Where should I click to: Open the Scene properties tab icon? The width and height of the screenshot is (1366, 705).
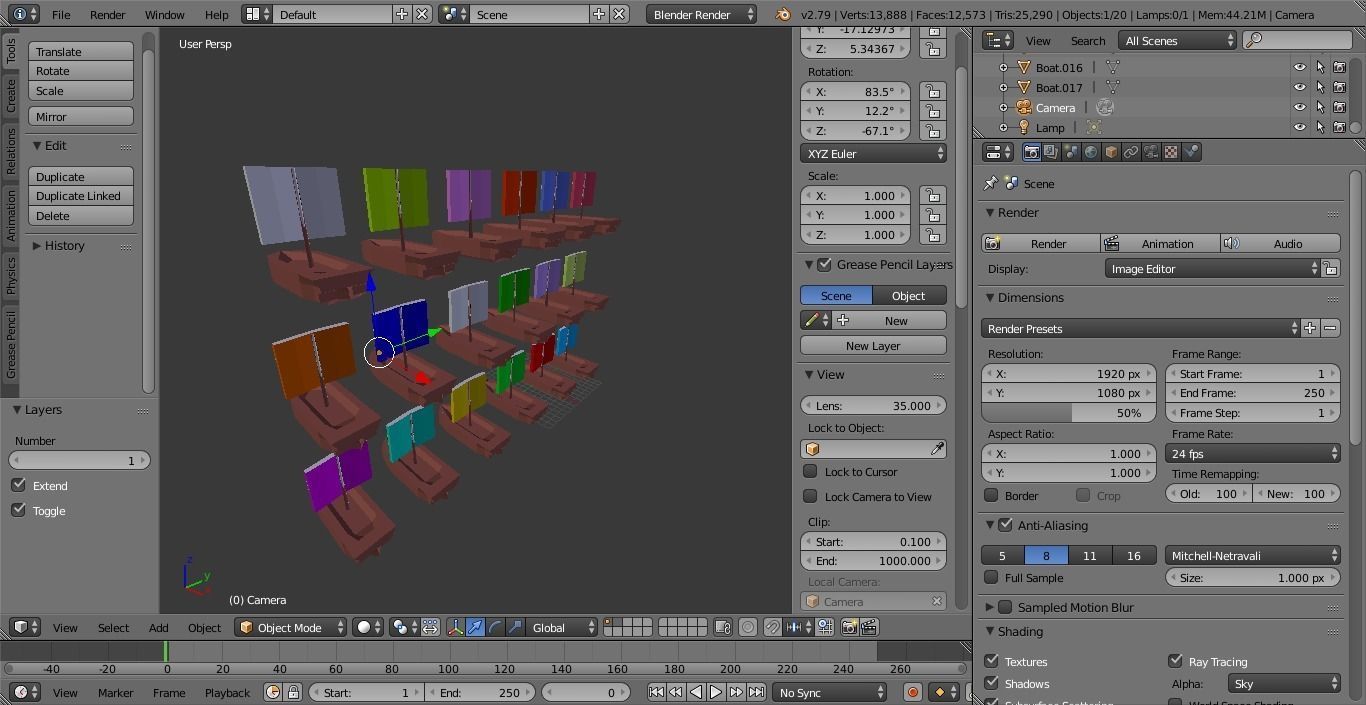[1071, 152]
